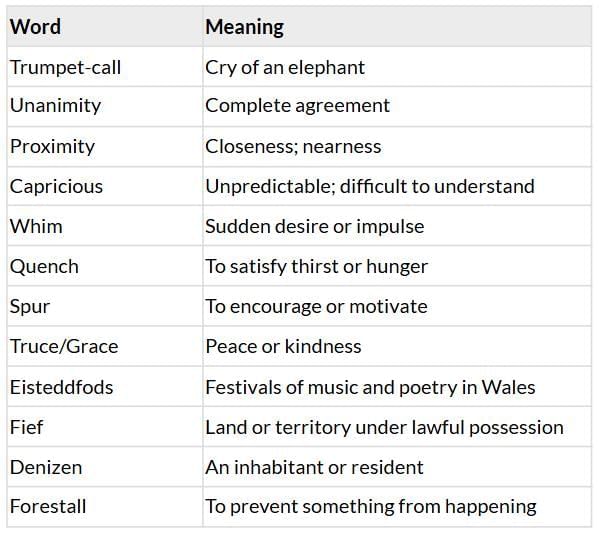Select the word Quench
Screen dimensions: 599x536
tap(44, 267)
